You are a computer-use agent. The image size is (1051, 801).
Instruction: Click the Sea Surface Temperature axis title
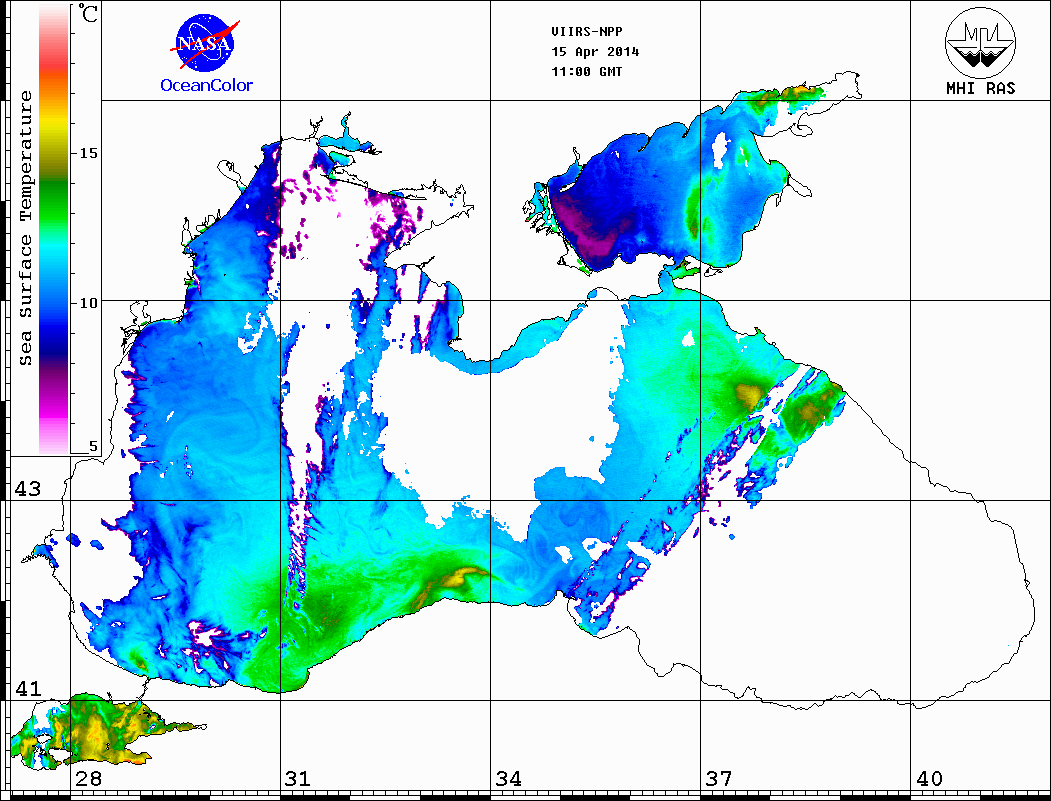coord(25,228)
